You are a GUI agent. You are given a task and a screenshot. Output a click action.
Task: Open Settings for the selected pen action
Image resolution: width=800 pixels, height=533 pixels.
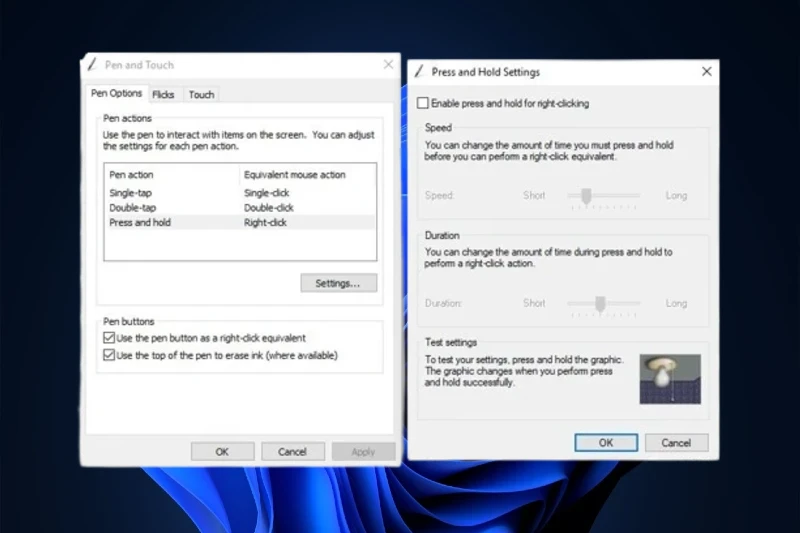click(x=338, y=283)
